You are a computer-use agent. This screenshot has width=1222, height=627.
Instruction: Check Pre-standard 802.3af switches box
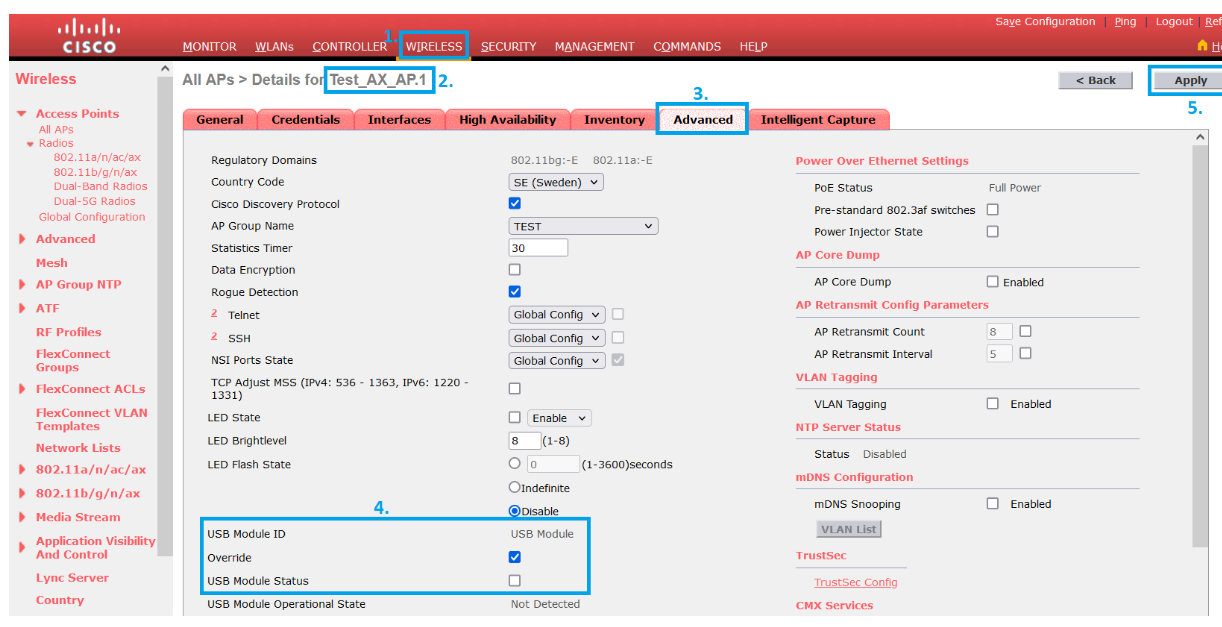[993, 210]
